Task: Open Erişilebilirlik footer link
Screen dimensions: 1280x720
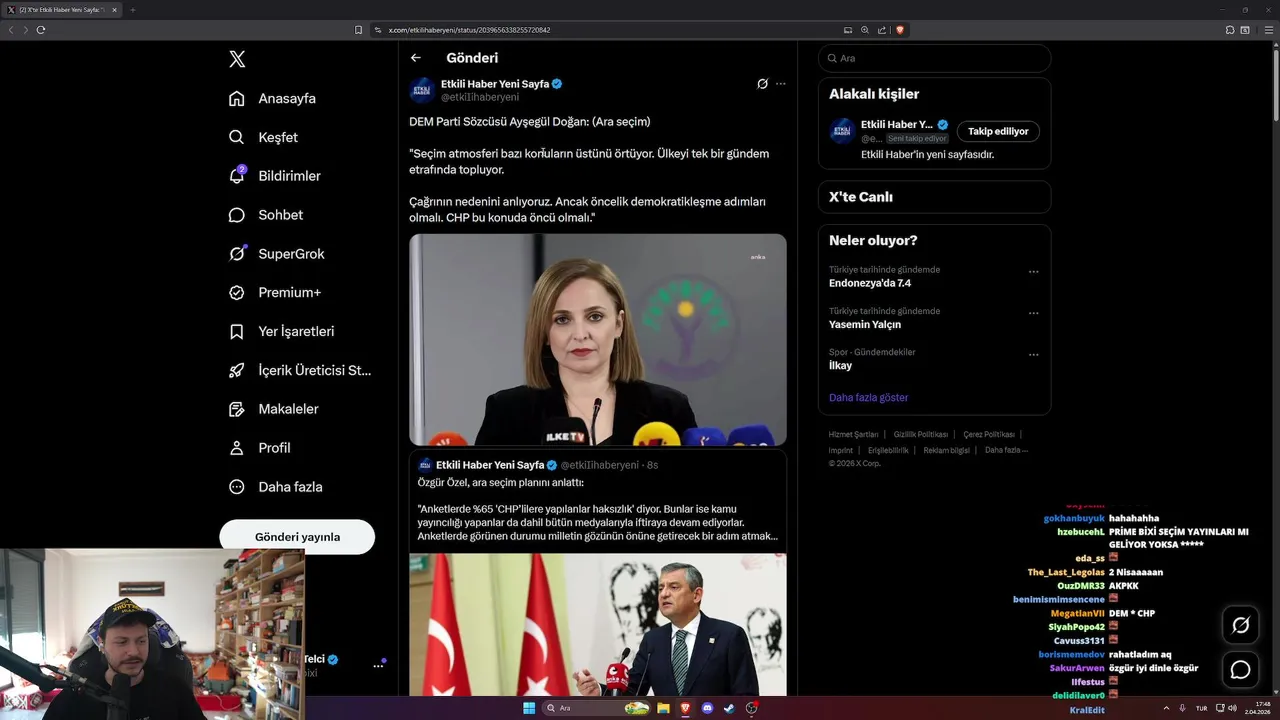Action: click(x=888, y=450)
